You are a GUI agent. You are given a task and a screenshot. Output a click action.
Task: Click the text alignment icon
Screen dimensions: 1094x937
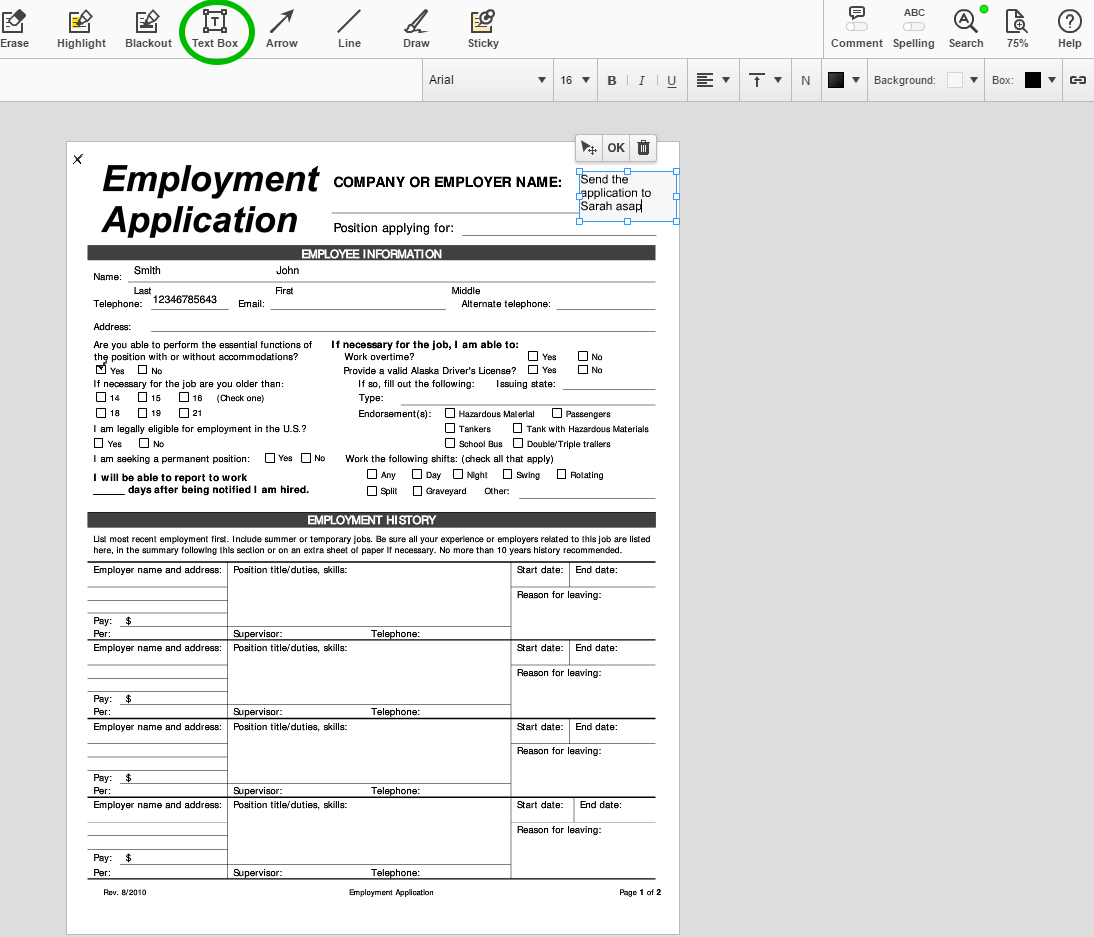pos(705,80)
